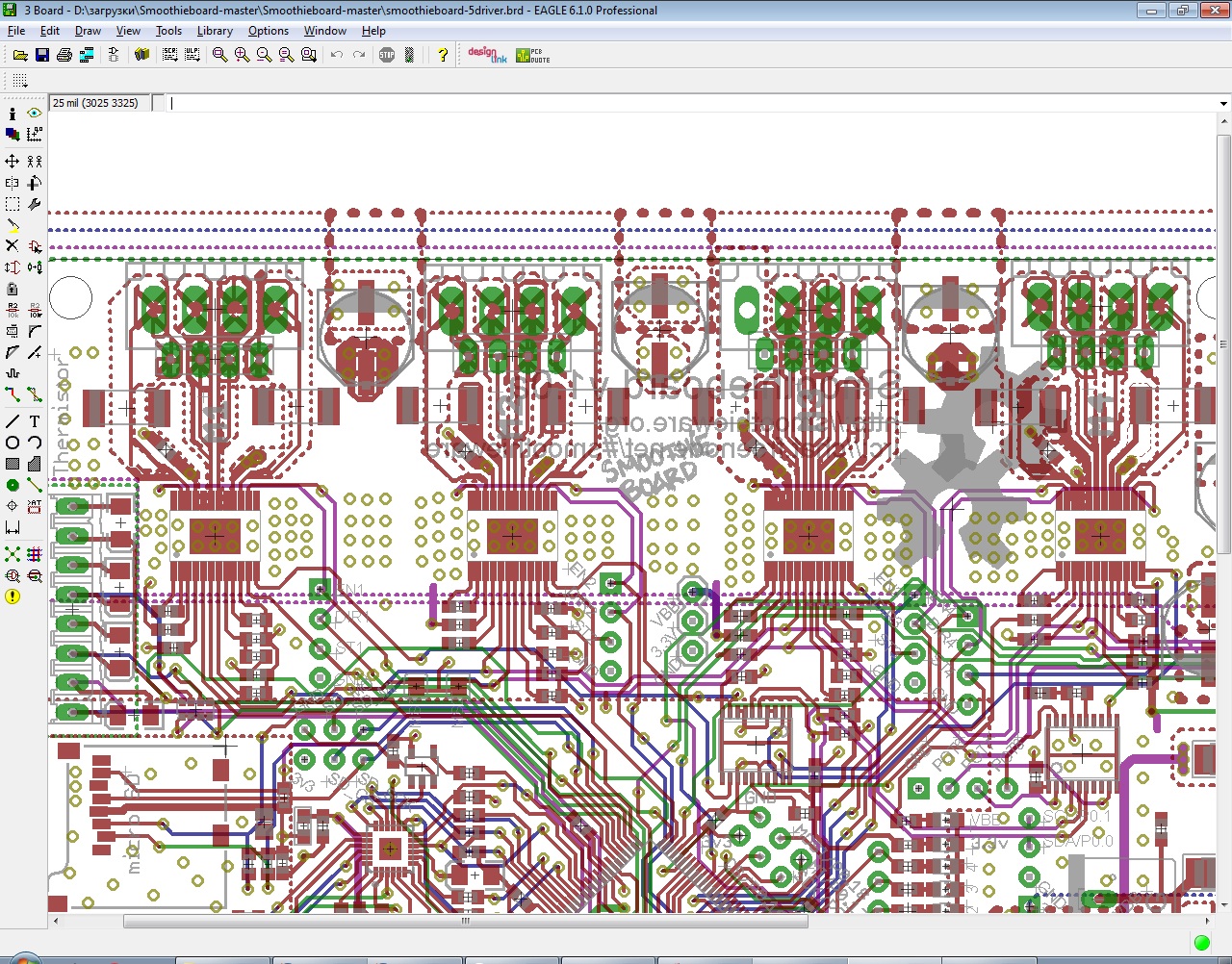Select the Delete tool
Viewport: 1232px width, 964px height.
click(13, 246)
